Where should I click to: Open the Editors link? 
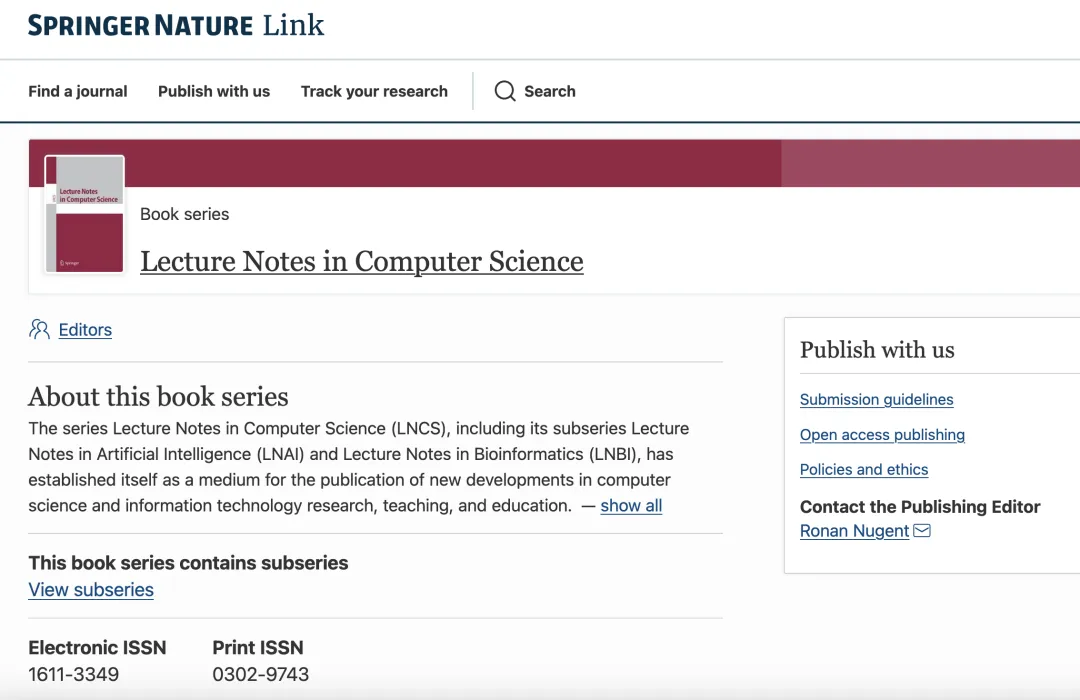[85, 330]
